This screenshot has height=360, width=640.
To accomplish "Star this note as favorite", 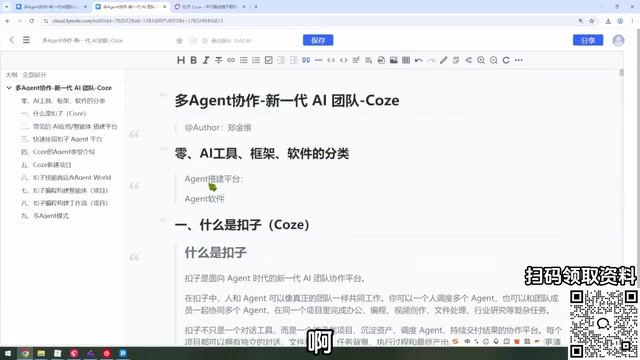I will click(179, 40).
